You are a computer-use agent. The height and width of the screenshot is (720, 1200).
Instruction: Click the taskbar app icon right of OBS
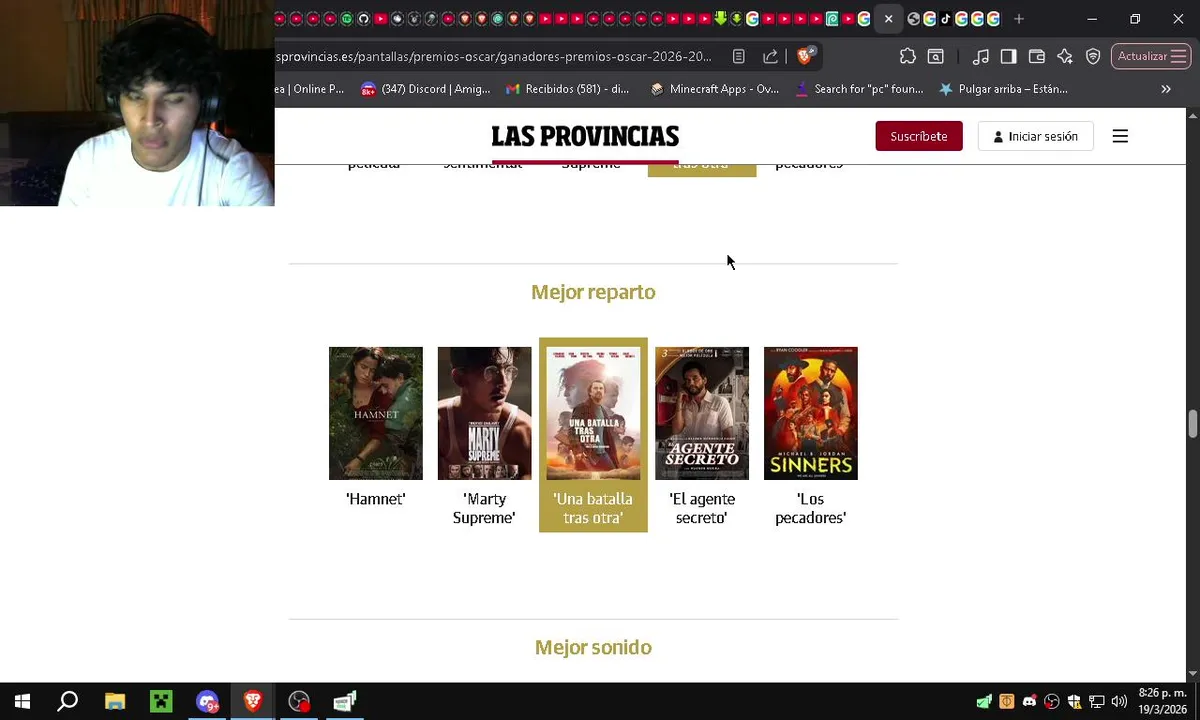tap(345, 702)
